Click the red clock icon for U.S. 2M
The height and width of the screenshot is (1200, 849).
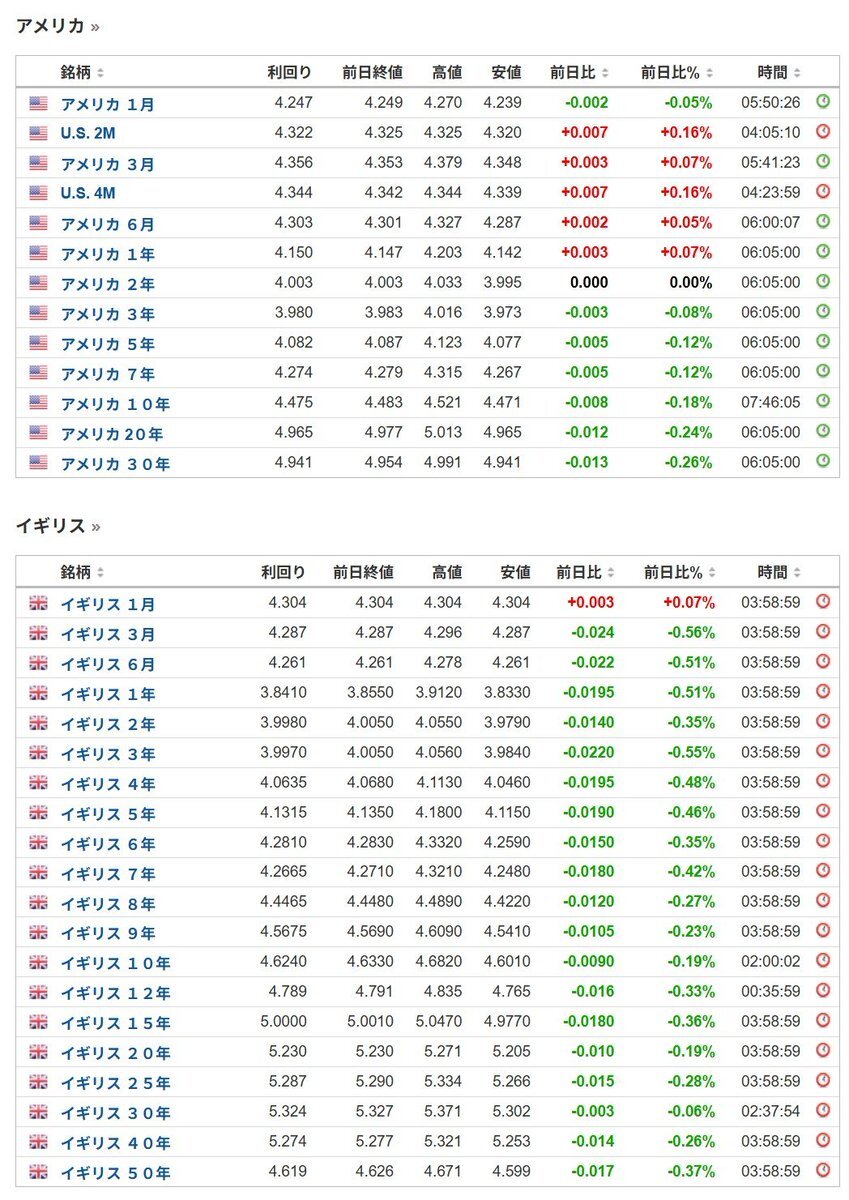(823, 132)
